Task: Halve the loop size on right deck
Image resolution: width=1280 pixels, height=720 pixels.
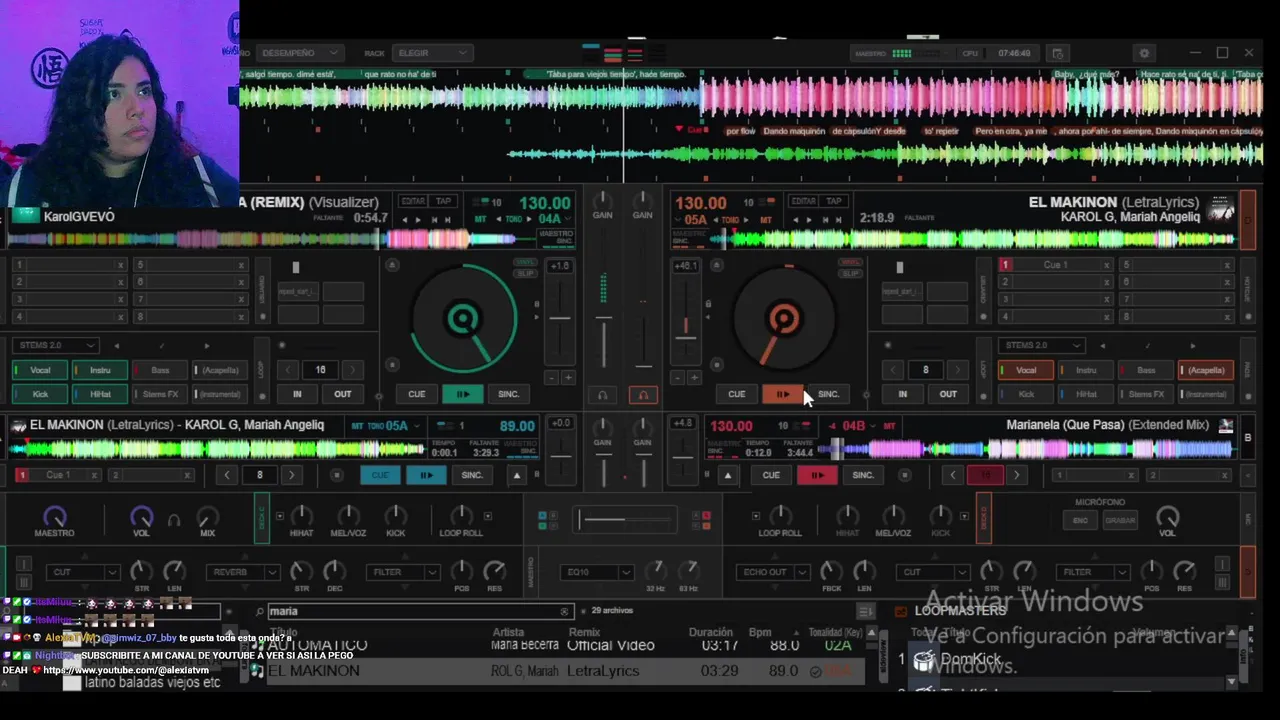Action: [x=894, y=370]
